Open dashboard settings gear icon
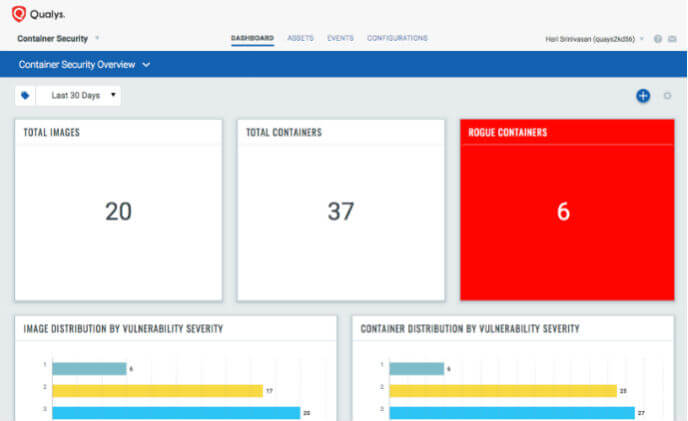The height and width of the screenshot is (421, 688). click(668, 96)
